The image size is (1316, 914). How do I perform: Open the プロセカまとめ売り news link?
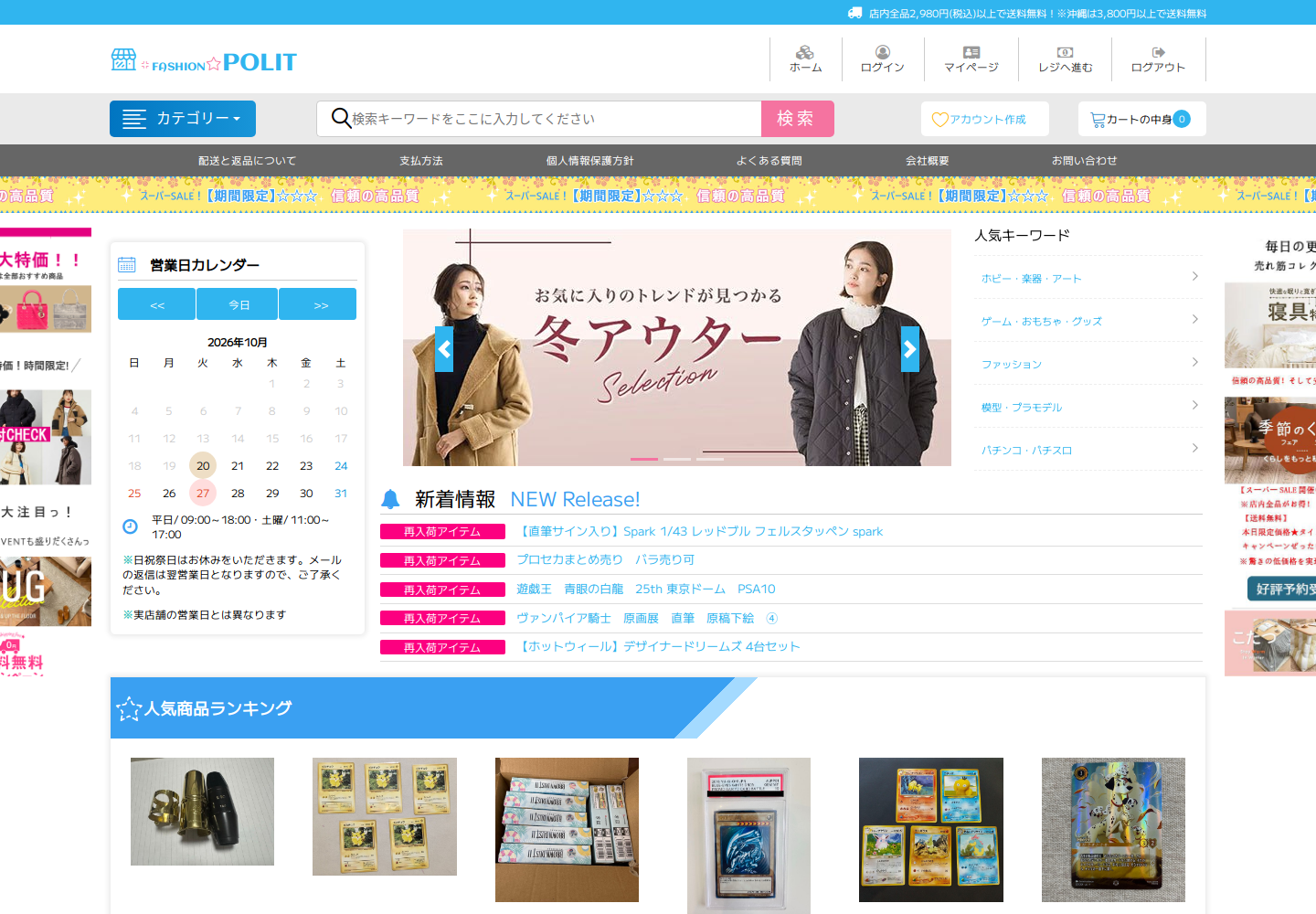pyautogui.click(x=606, y=559)
